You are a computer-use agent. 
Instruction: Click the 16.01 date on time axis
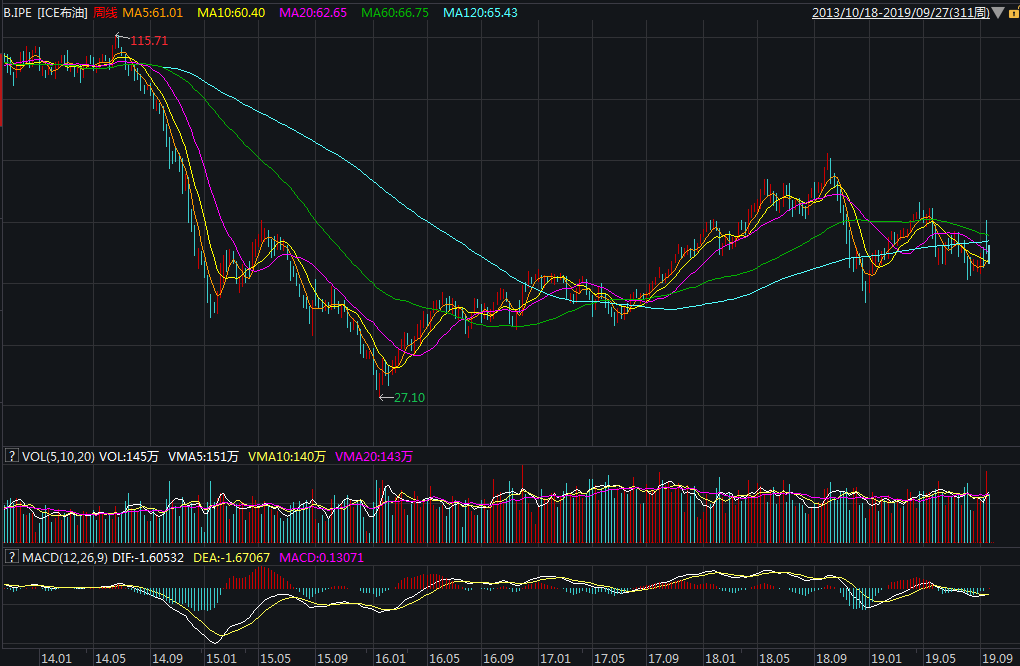click(391, 658)
